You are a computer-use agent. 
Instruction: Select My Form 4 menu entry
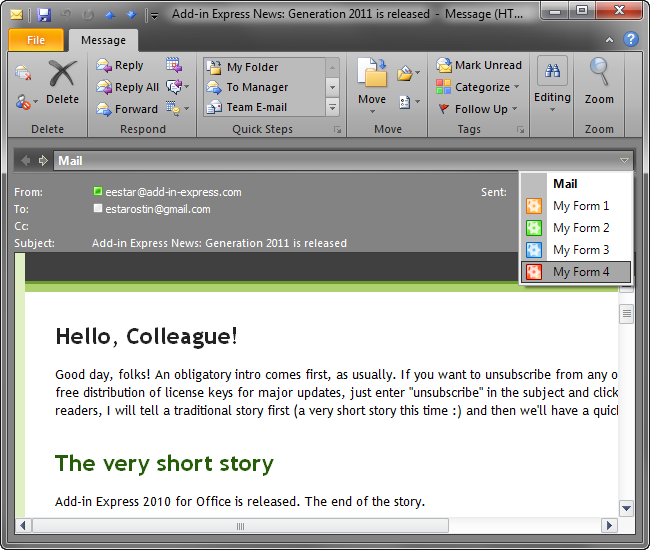click(x=577, y=272)
